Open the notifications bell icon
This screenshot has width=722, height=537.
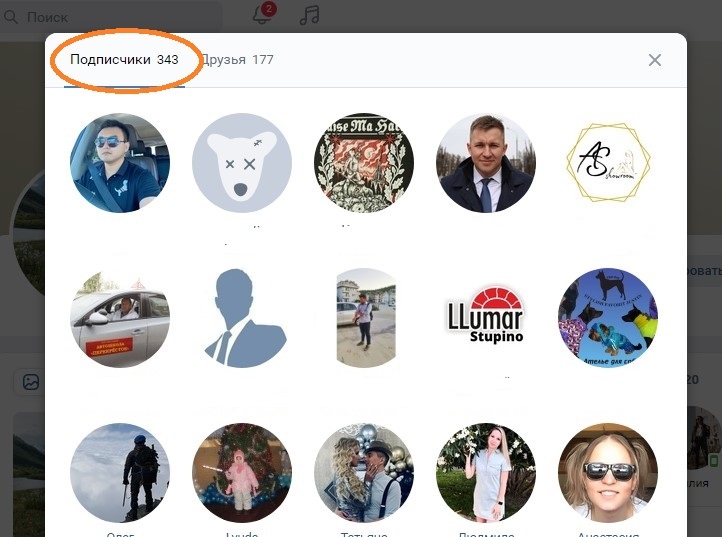263,14
